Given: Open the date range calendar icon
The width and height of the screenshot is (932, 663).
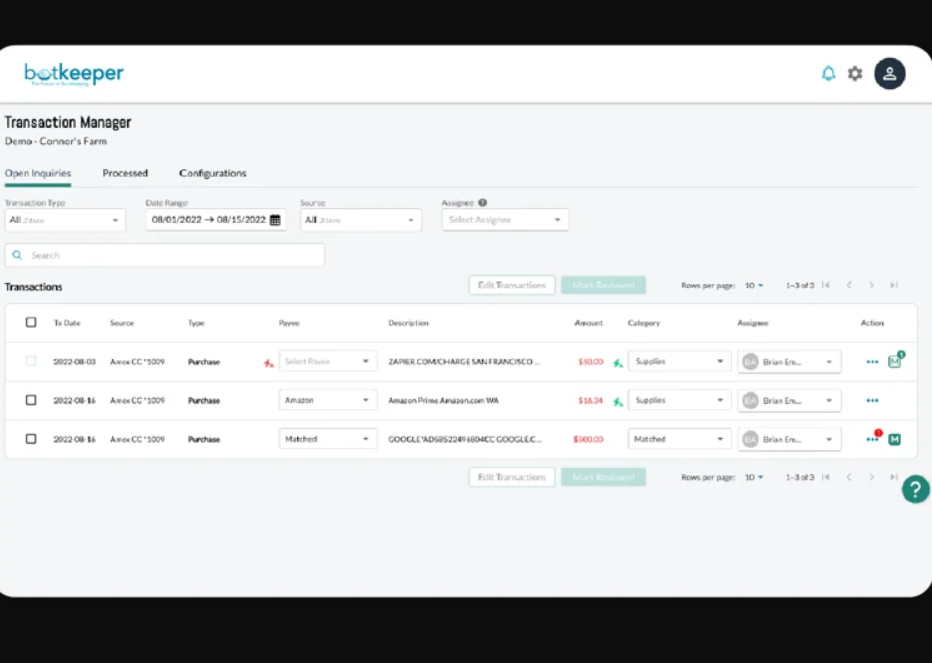Looking at the screenshot, I should click(x=275, y=220).
